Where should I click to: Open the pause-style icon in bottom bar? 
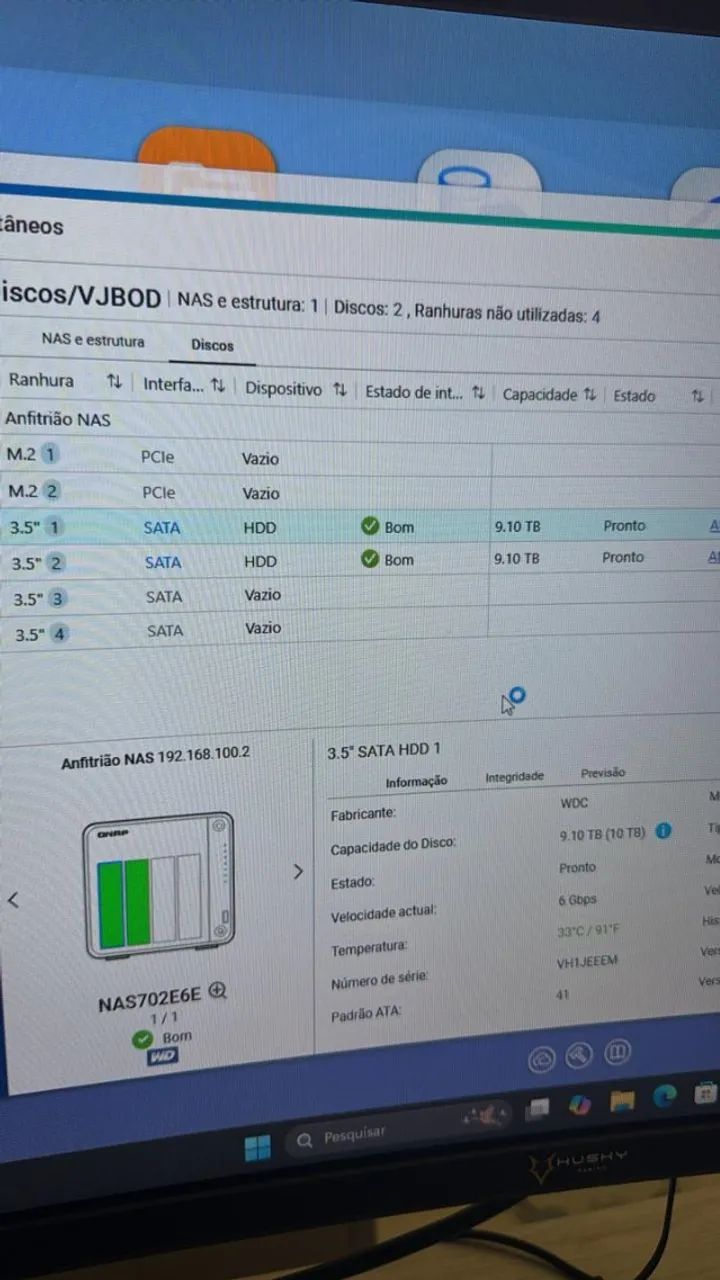click(x=618, y=1052)
